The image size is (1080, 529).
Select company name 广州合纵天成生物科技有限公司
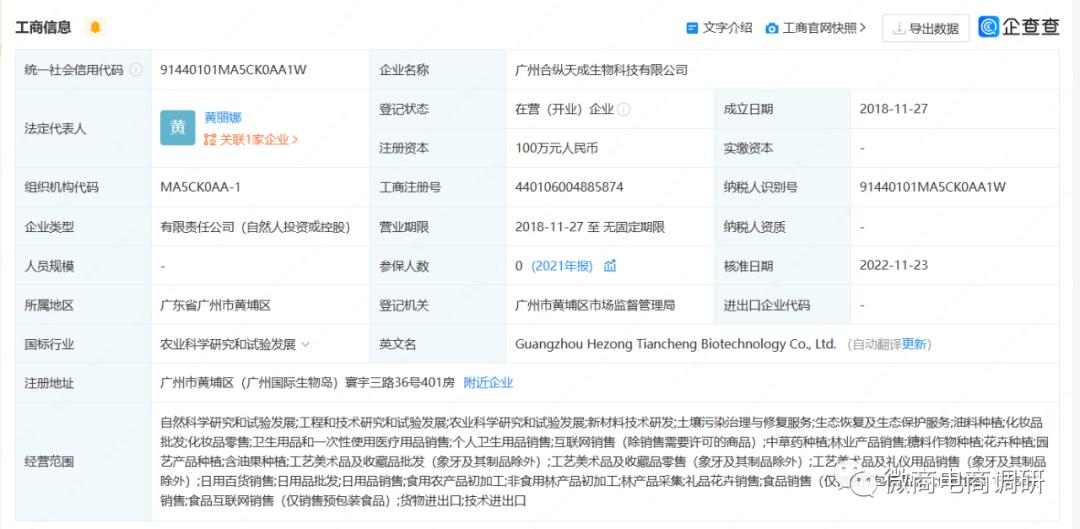[601, 70]
